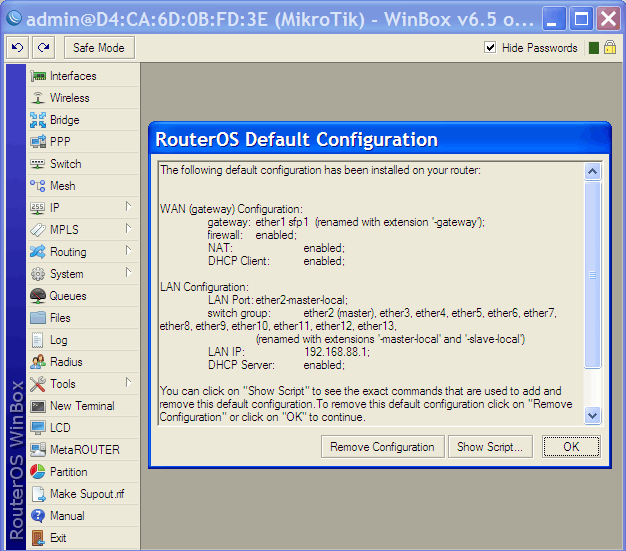Click the MetaROUTER icon
Screen dimensions: 626x551
(x=38, y=450)
